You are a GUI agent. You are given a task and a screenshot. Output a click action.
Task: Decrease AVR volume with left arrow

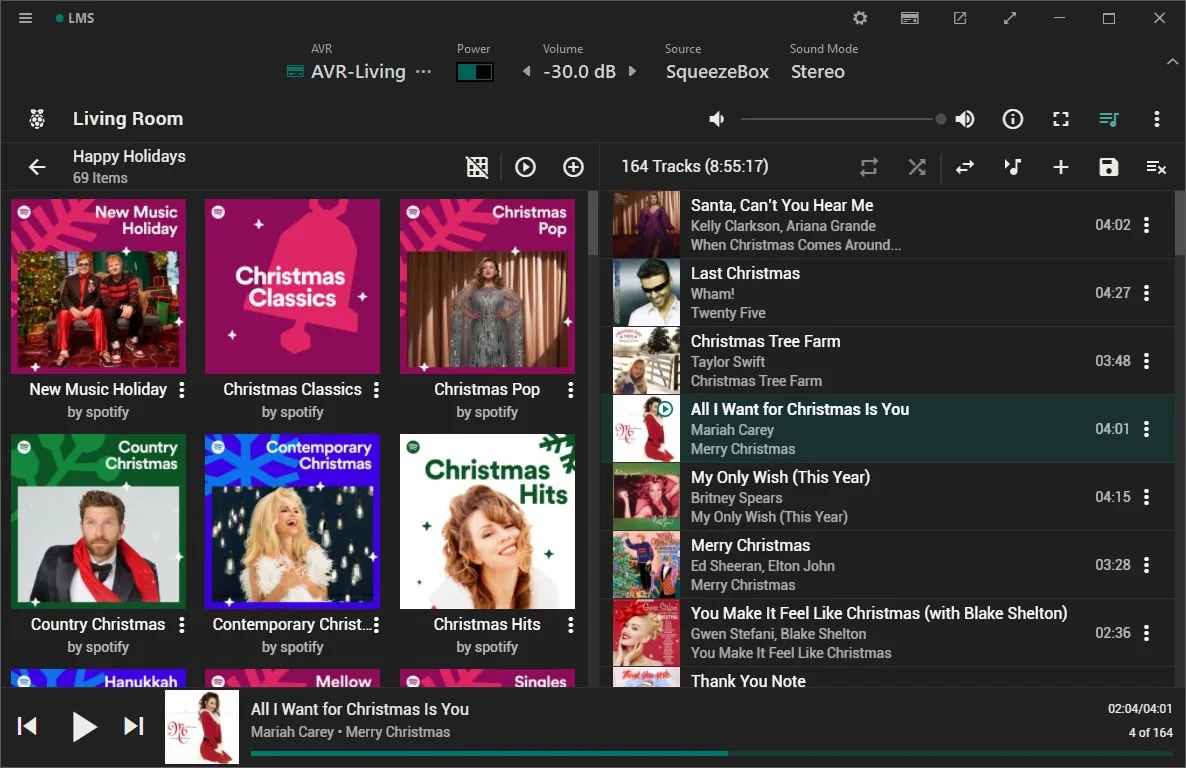click(526, 72)
